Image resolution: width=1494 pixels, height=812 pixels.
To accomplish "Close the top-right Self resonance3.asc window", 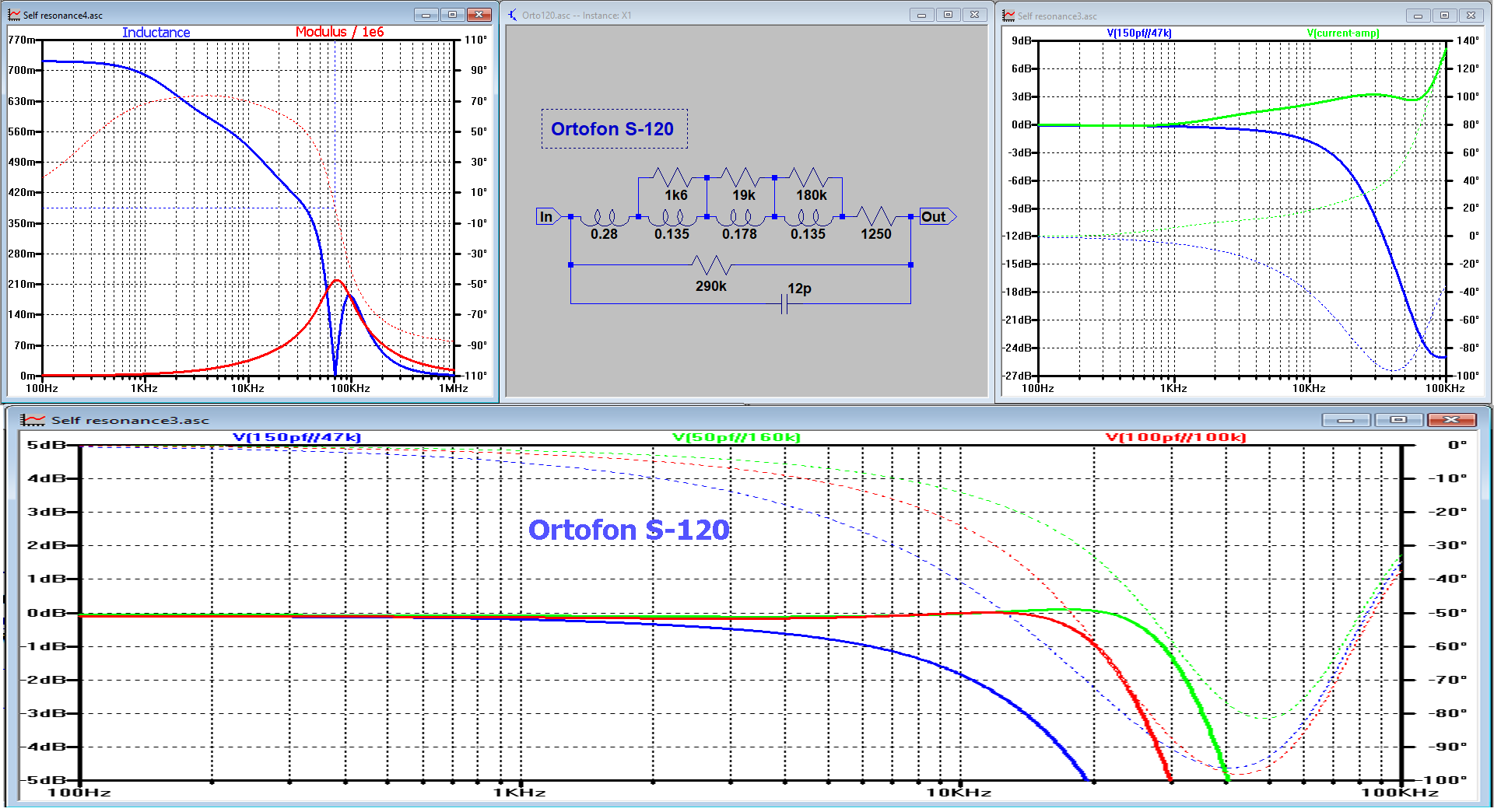I will pyautogui.click(x=1471, y=16).
